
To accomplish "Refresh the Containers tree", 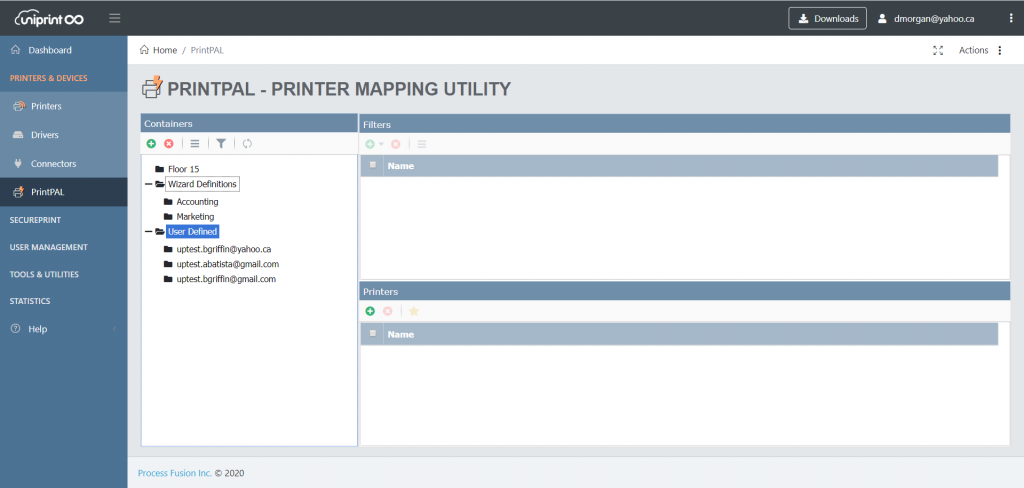I will [247, 144].
